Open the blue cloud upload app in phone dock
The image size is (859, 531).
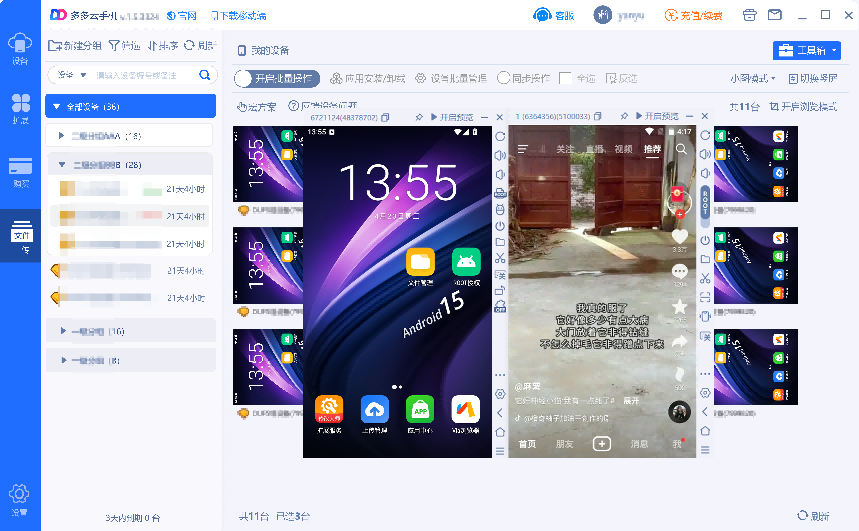coord(375,415)
